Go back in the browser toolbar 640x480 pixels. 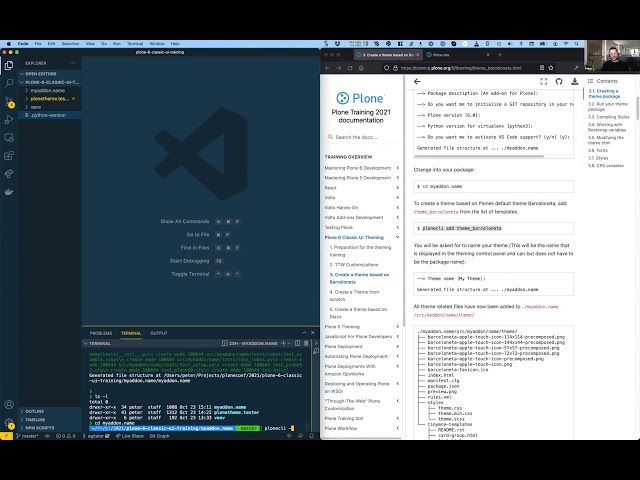[x=327, y=68]
